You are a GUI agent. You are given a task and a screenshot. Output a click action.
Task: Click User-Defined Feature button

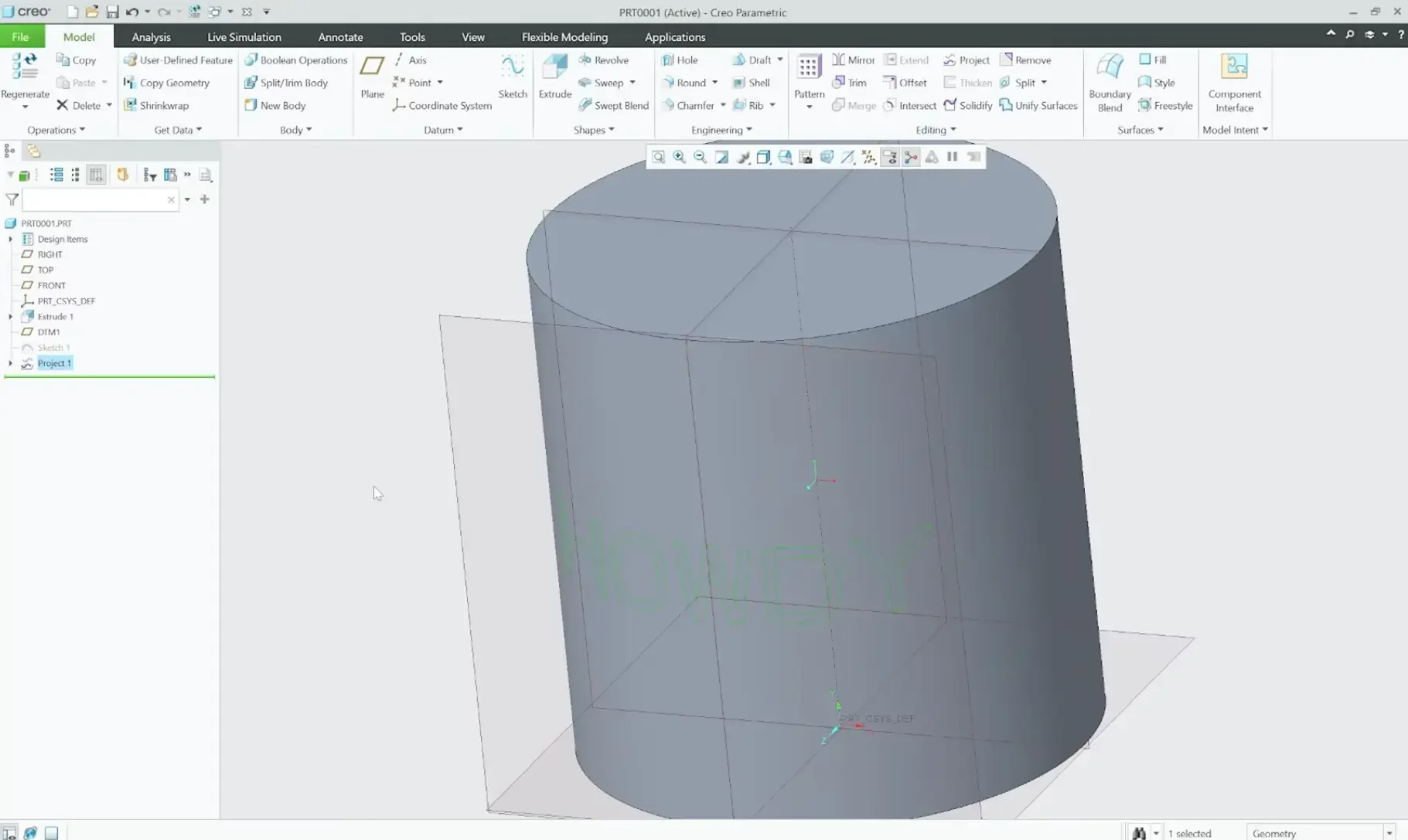178,60
